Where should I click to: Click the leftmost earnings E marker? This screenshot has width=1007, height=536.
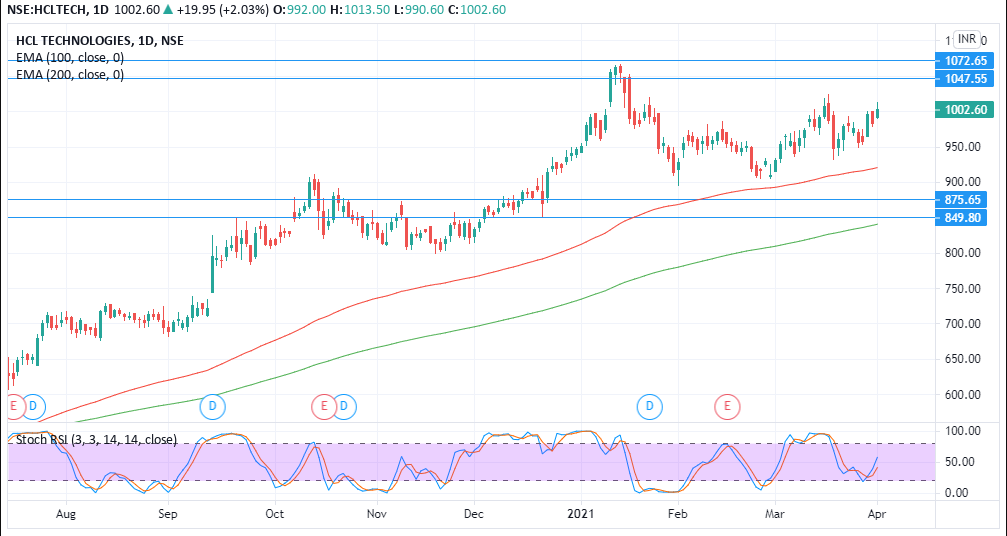13,406
